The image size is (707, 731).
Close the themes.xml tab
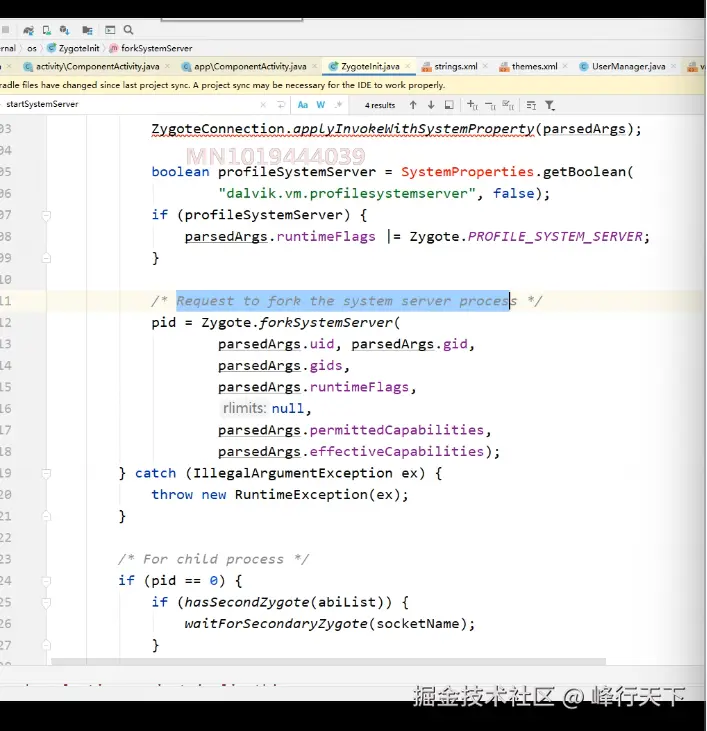565,67
